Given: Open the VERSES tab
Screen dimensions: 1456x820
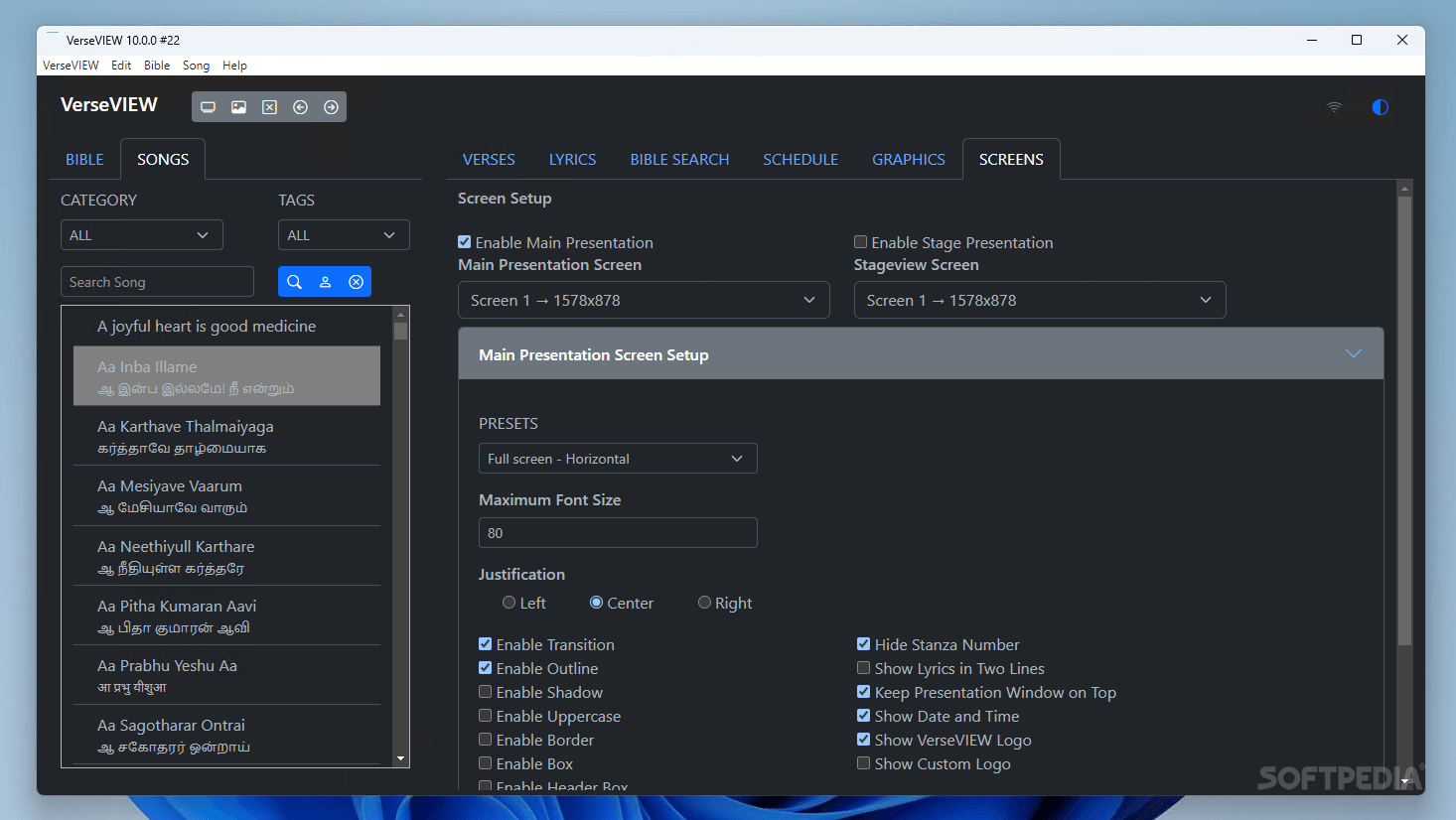Looking at the screenshot, I should tap(489, 160).
